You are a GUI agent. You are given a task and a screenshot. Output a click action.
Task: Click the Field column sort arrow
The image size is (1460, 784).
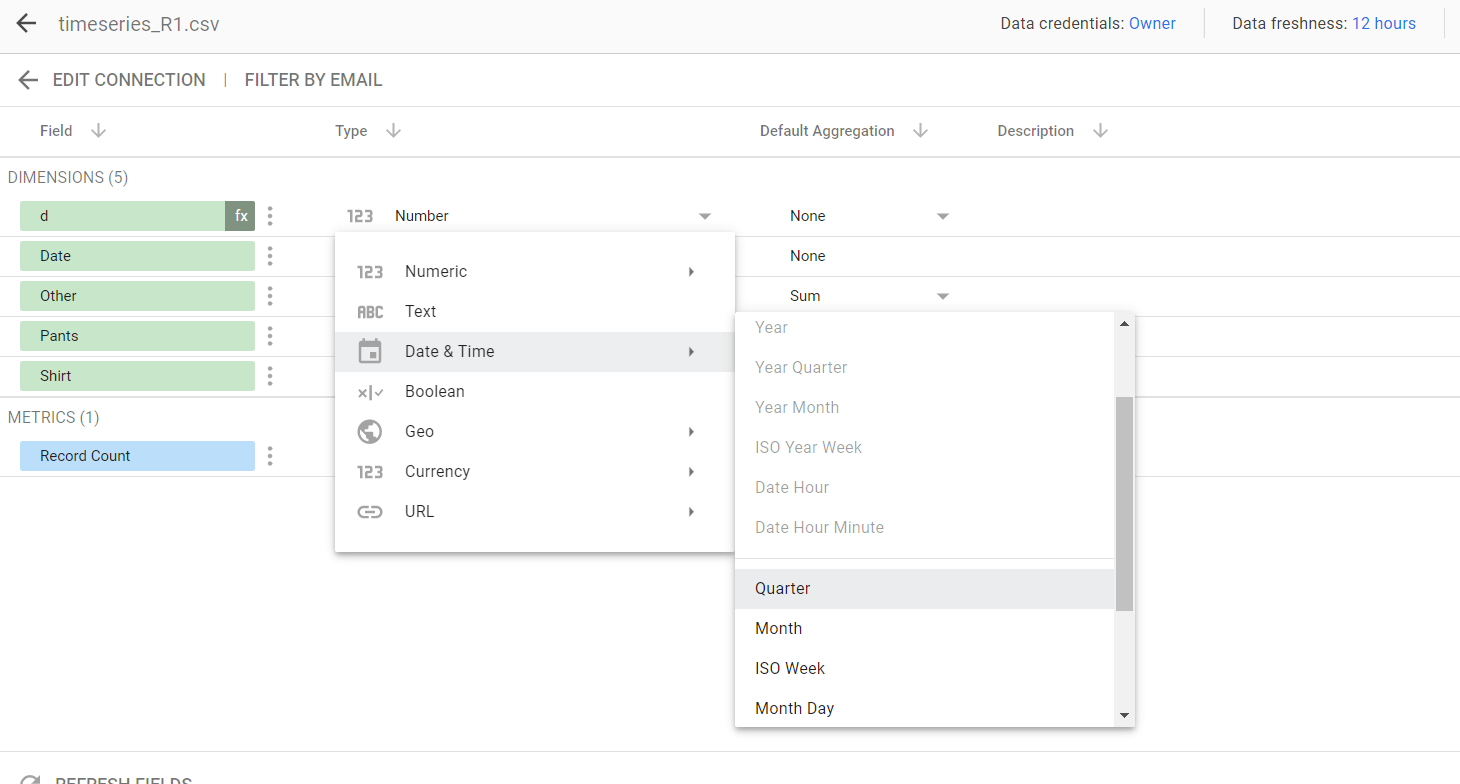98,131
